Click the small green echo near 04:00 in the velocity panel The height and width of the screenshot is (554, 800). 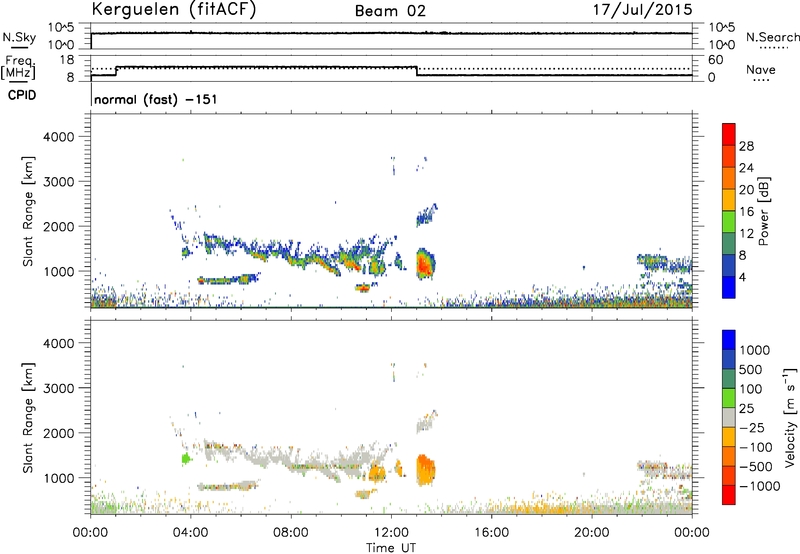coord(186,458)
